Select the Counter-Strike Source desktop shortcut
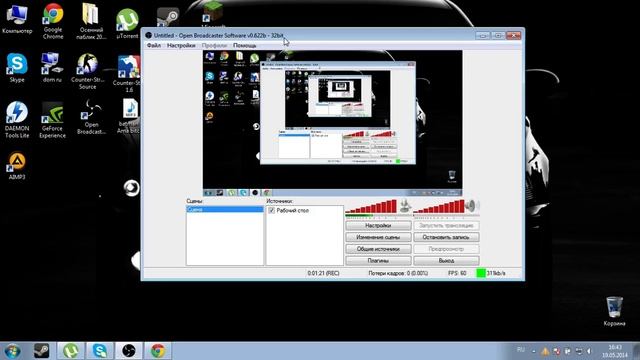Viewport: 640px width, 360px height. (87, 71)
